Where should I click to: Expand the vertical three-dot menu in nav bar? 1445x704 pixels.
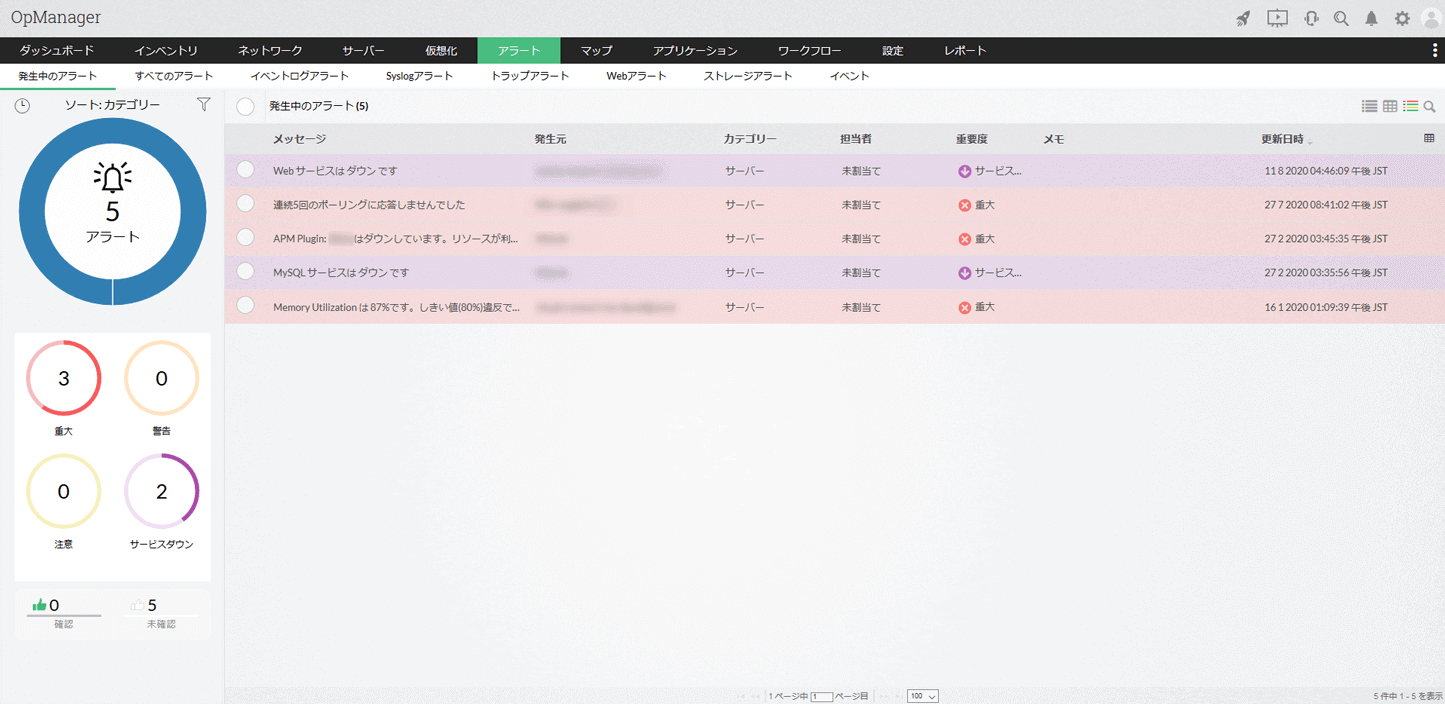pos(1435,50)
